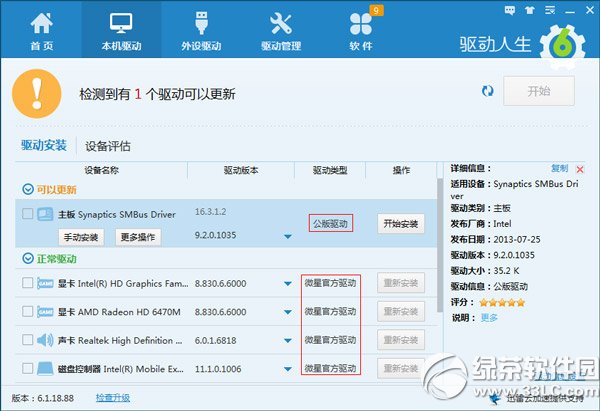Viewport: 600px width, 411px height.
Task: Click the Intel HD Graphics card icon
Action: [45, 283]
